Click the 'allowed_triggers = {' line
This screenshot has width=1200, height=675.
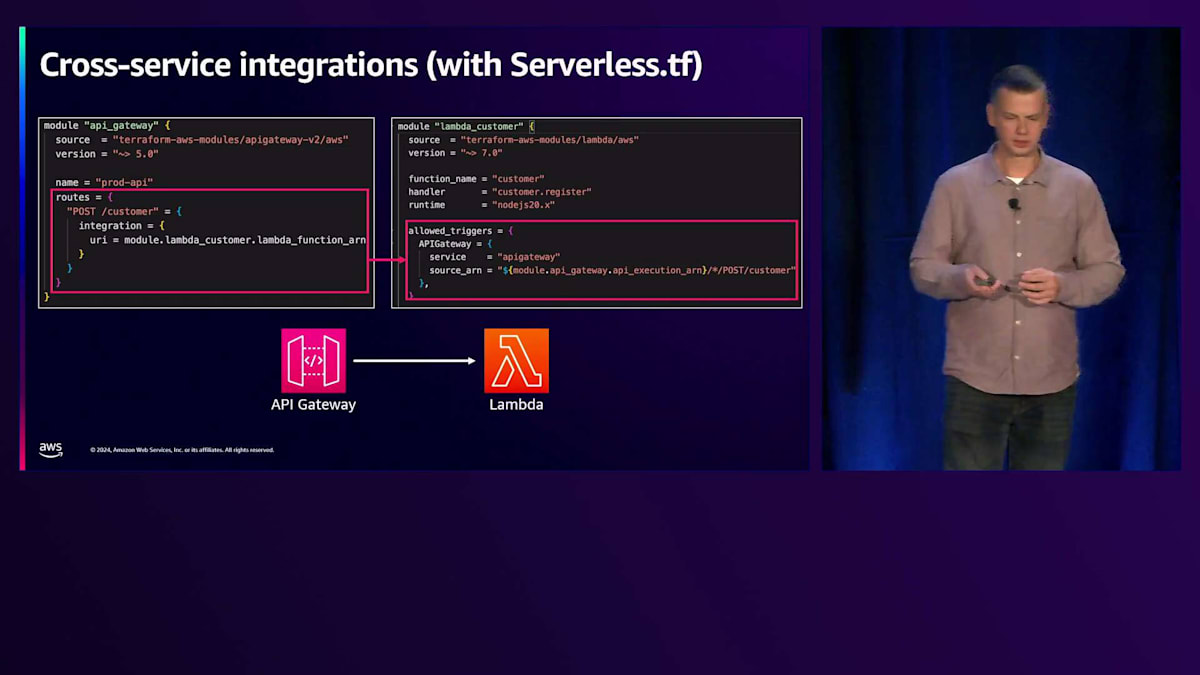point(461,231)
